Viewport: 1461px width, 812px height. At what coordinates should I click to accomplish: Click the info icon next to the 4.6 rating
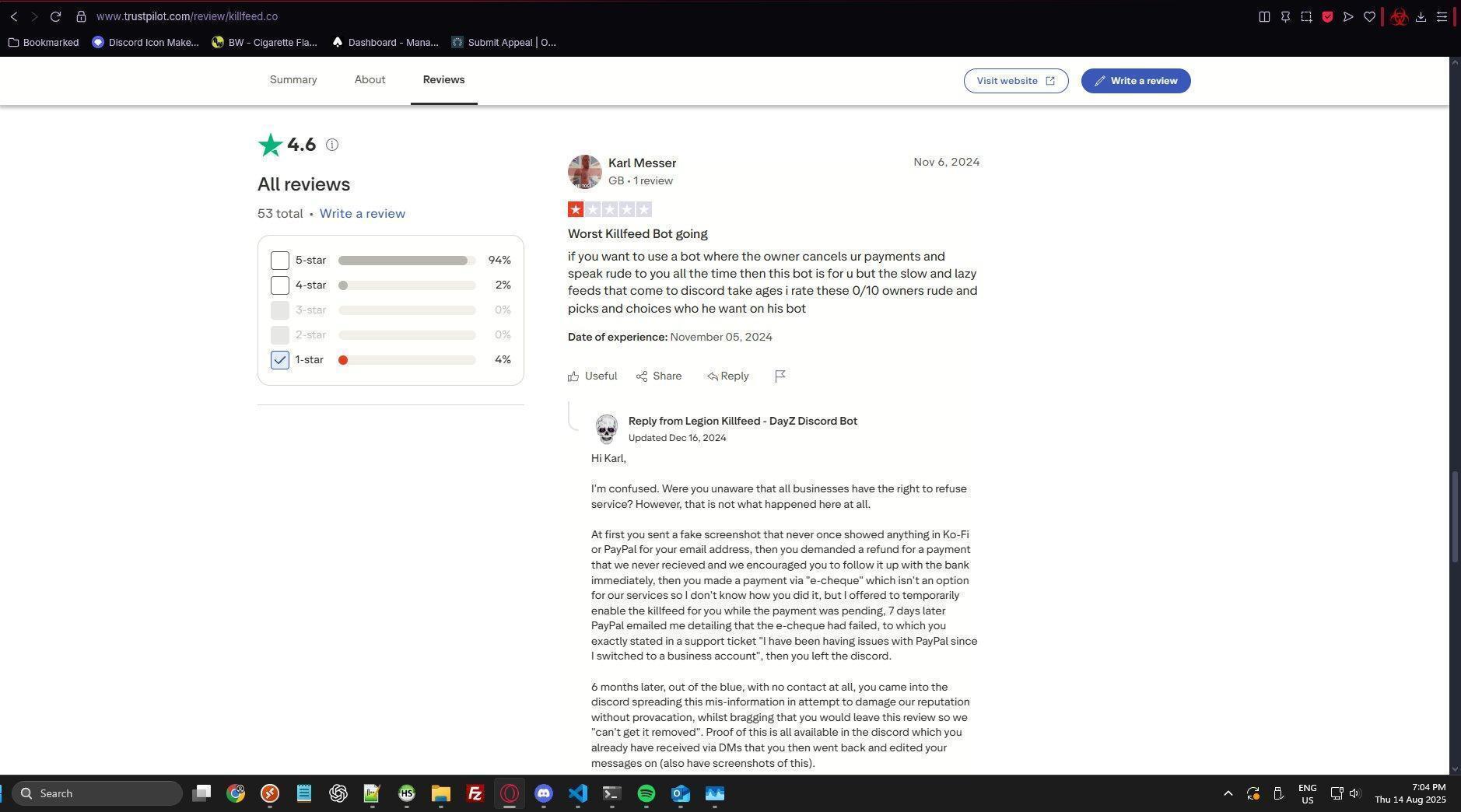332,145
